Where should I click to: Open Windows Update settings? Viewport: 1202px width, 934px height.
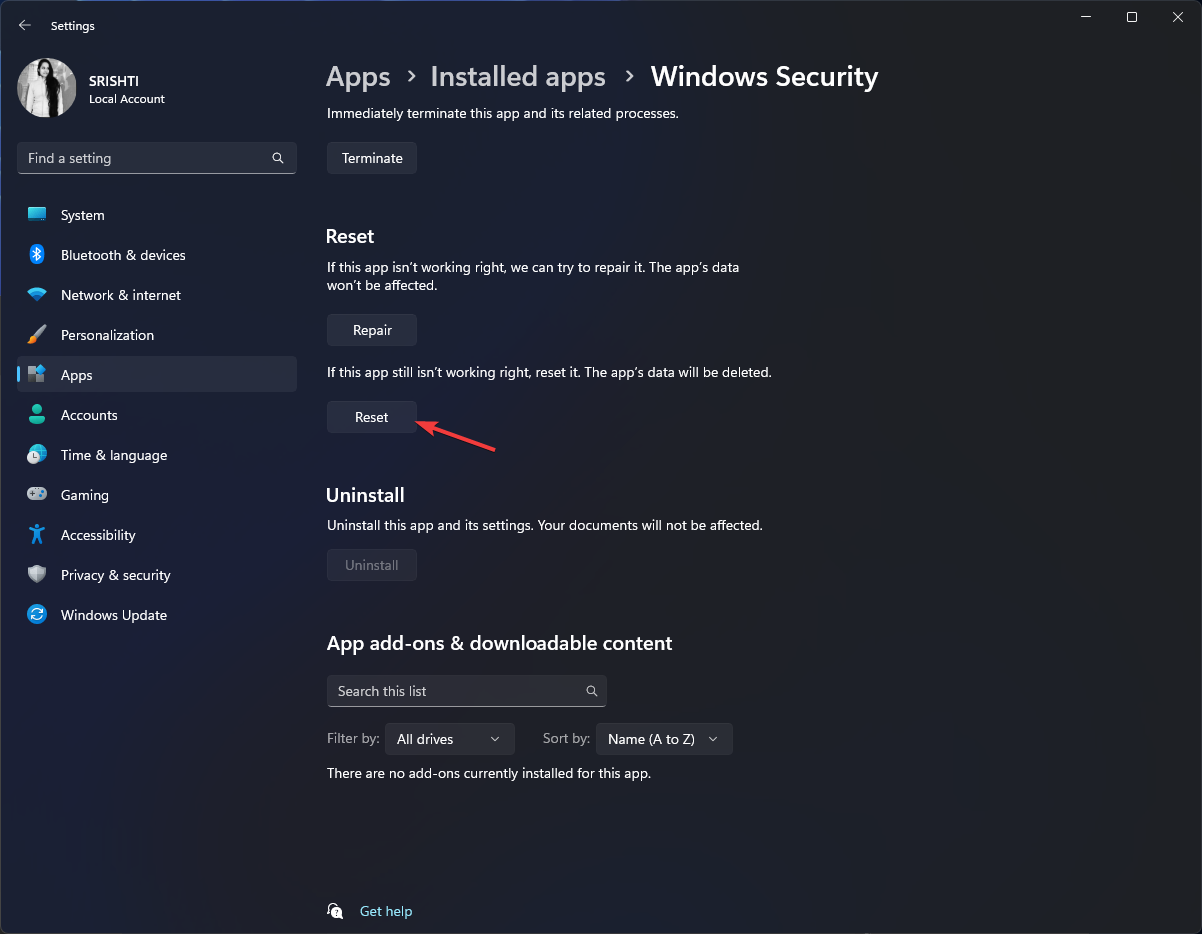coord(37,615)
